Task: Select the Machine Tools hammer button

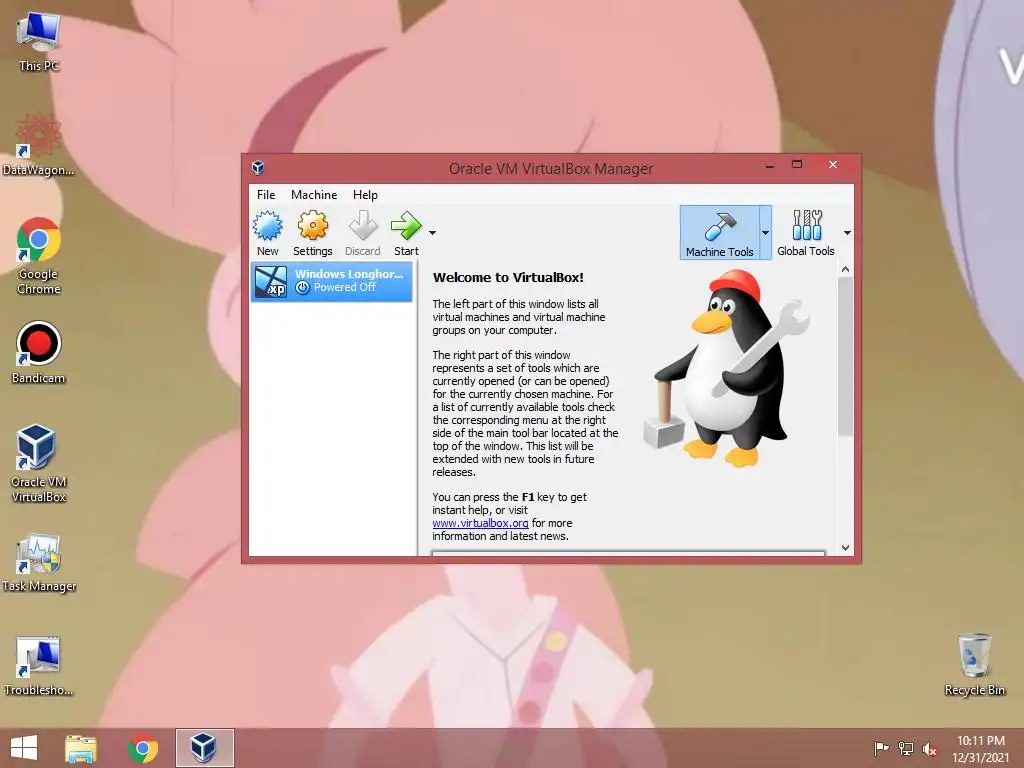Action: point(719,233)
